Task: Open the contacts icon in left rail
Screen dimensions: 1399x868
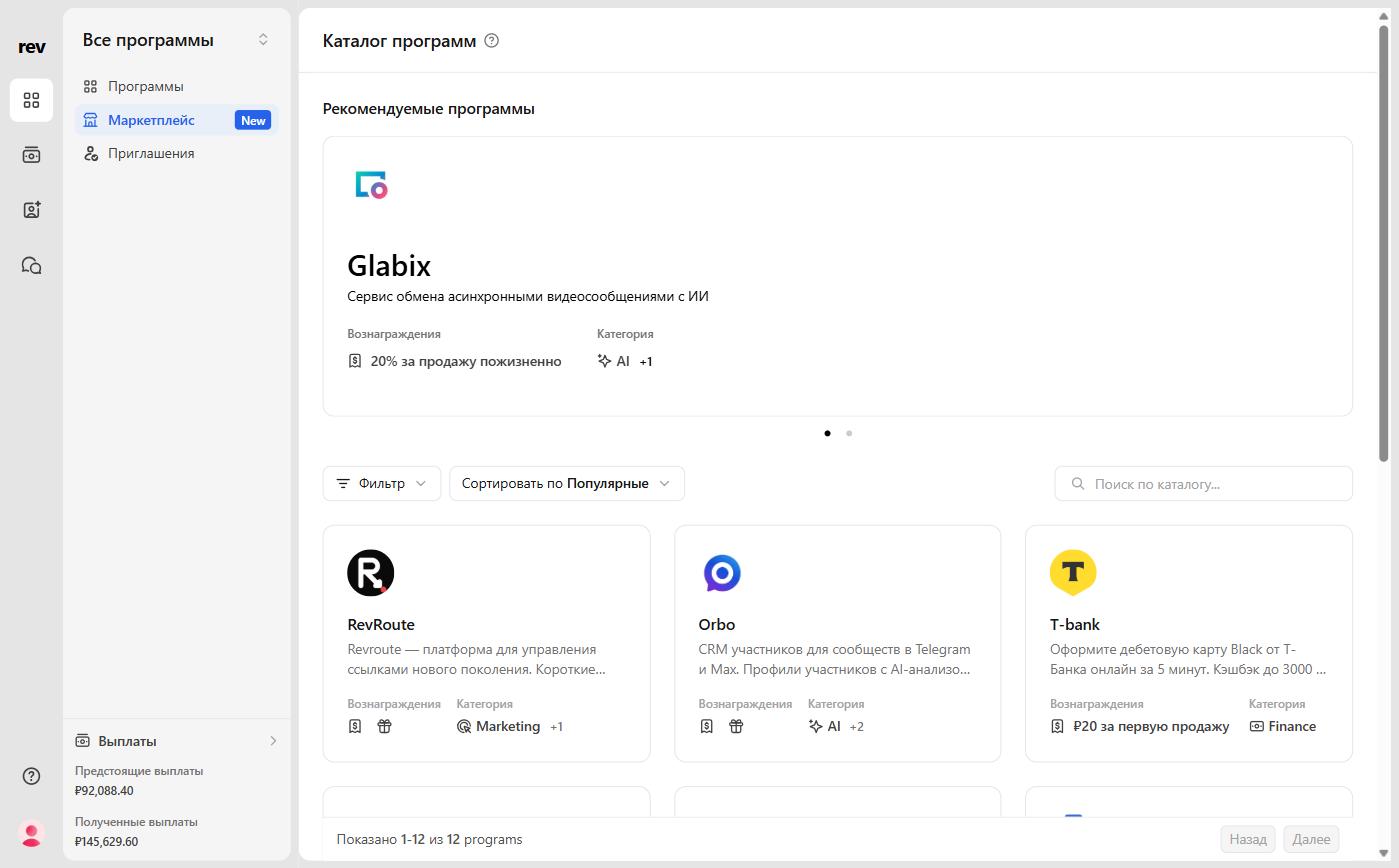Action: pyautogui.click(x=31, y=210)
